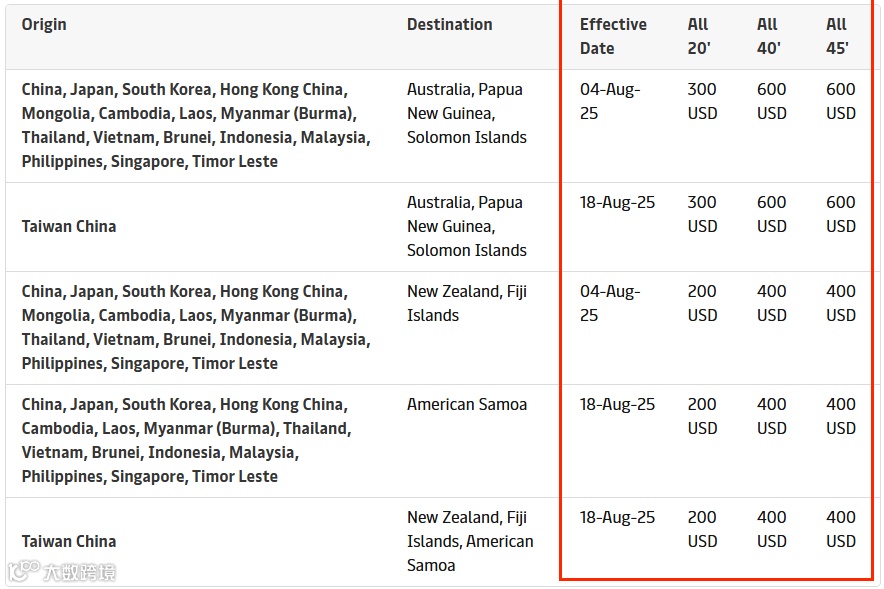Click the Destination column header
This screenshot has height=589, width=884.
click(449, 25)
